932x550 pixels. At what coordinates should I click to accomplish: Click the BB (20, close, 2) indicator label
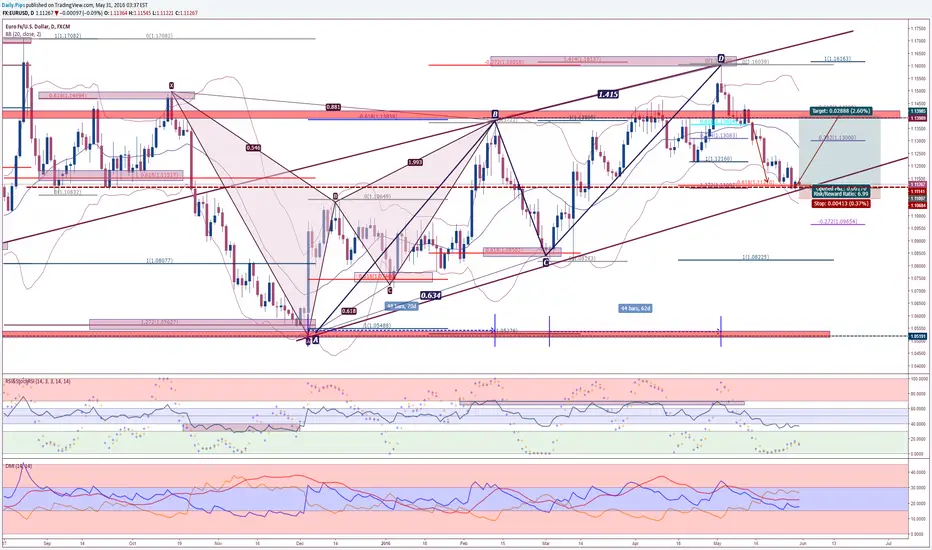pyautogui.click(x=23, y=34)
